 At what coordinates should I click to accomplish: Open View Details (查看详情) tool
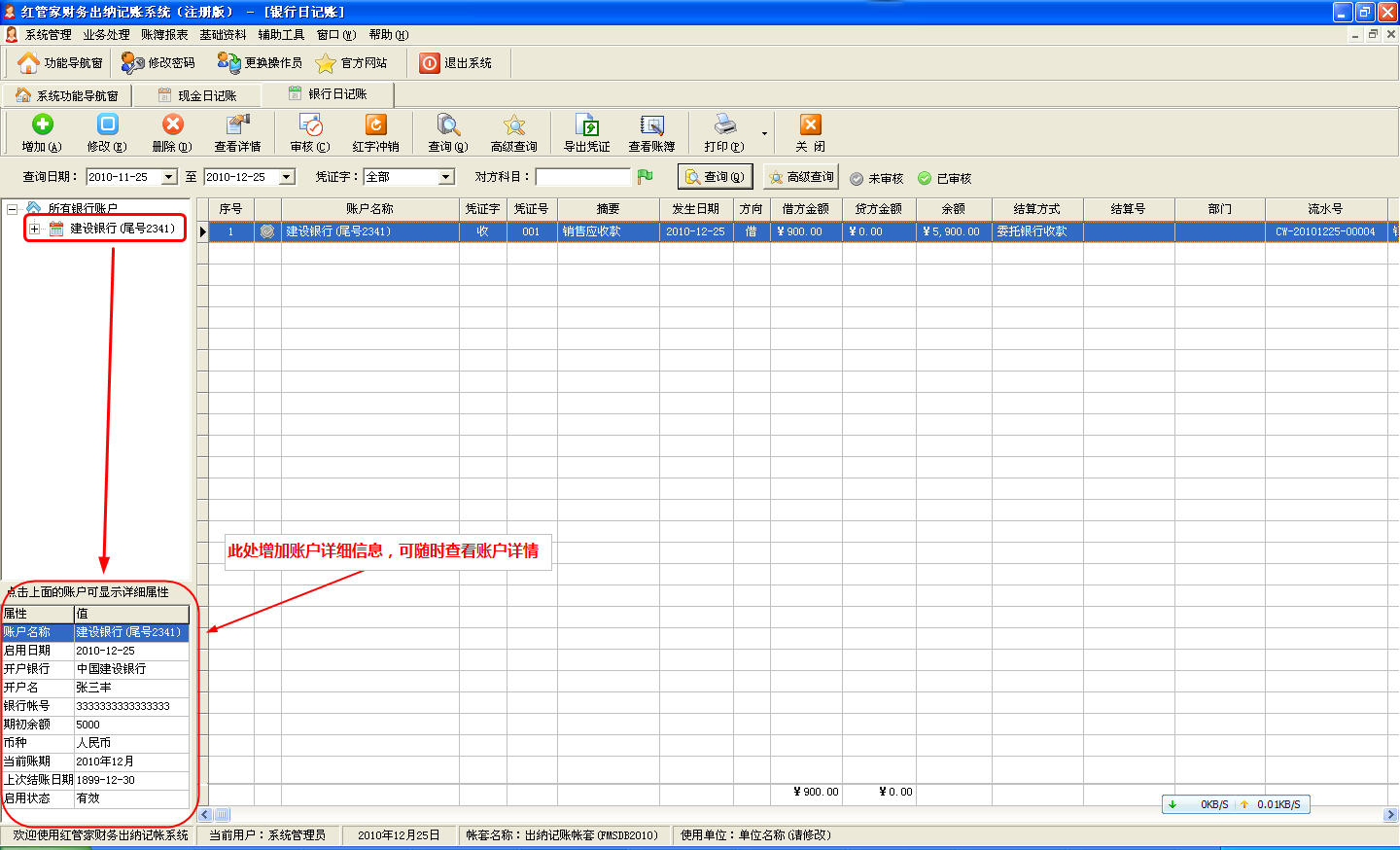237,125
